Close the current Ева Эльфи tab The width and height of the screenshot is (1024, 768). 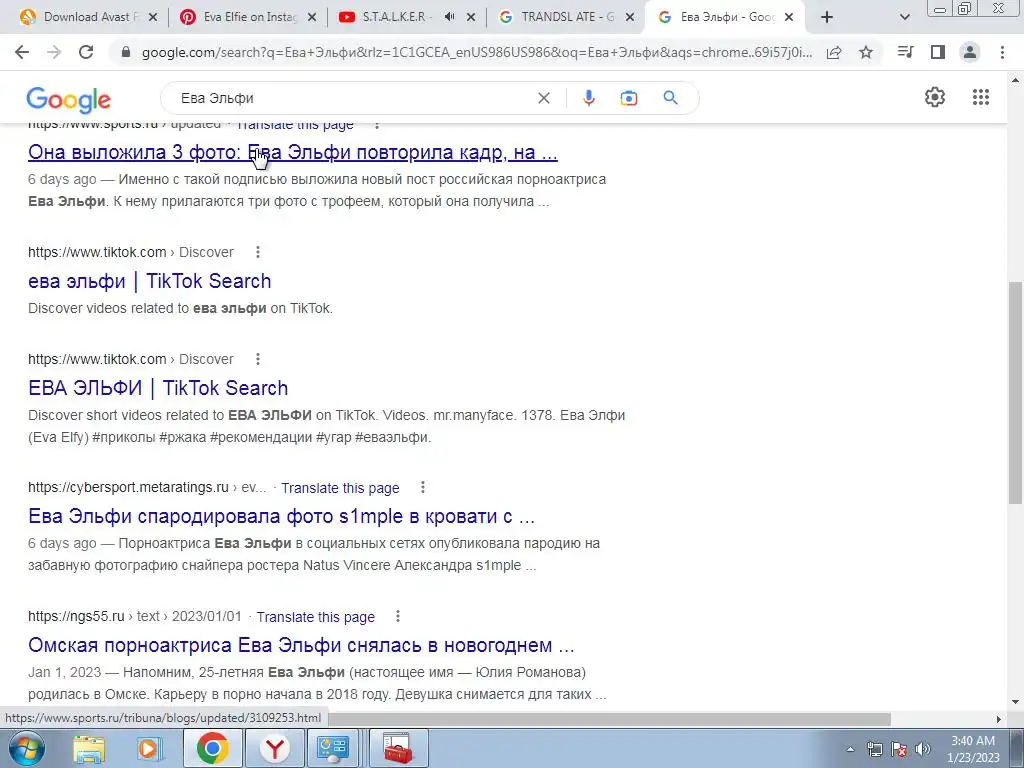pyautogui.click(x=789, y=18)
